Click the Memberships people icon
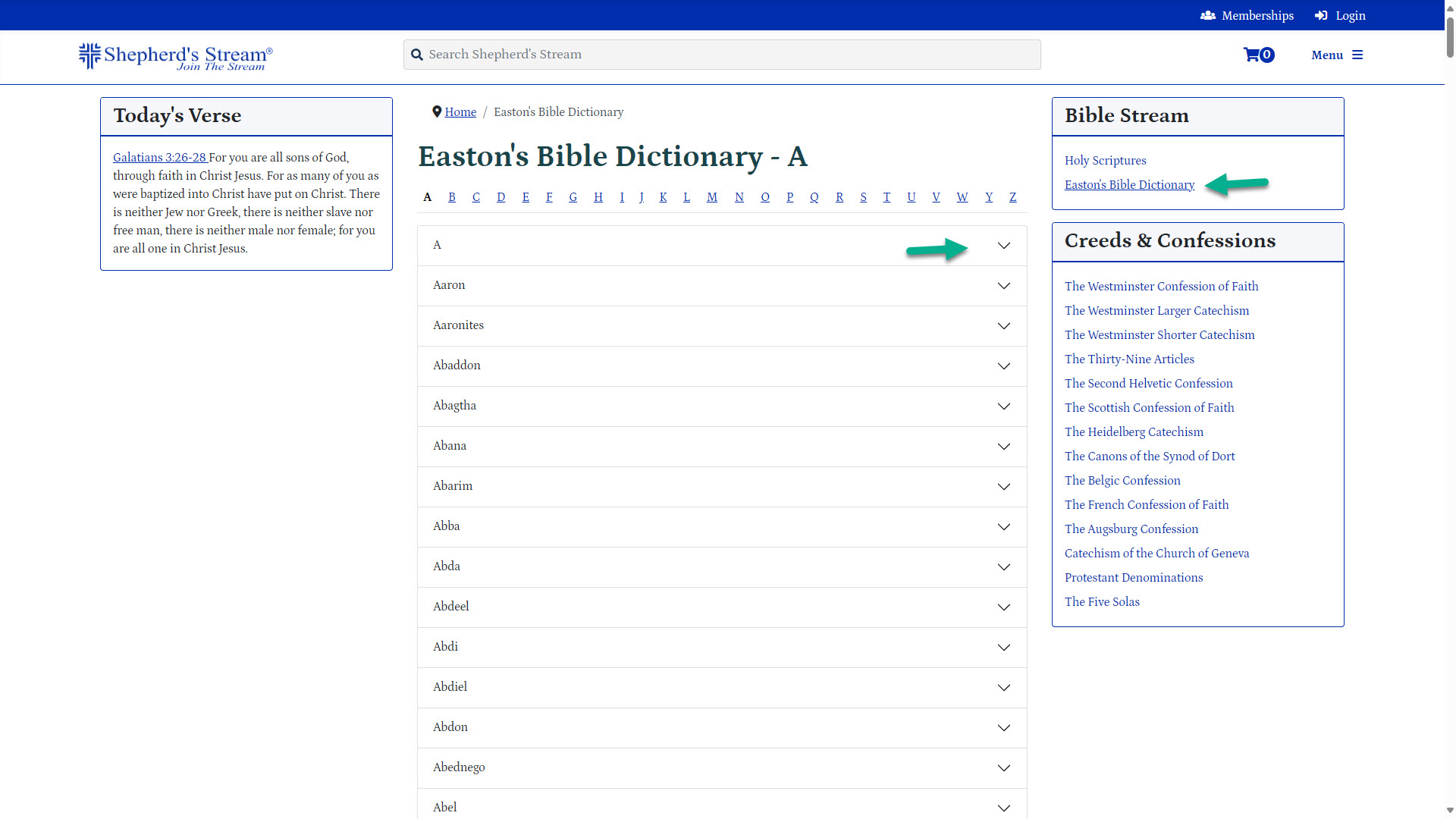The image size is (1456, 819). (x=1207, y=15)
